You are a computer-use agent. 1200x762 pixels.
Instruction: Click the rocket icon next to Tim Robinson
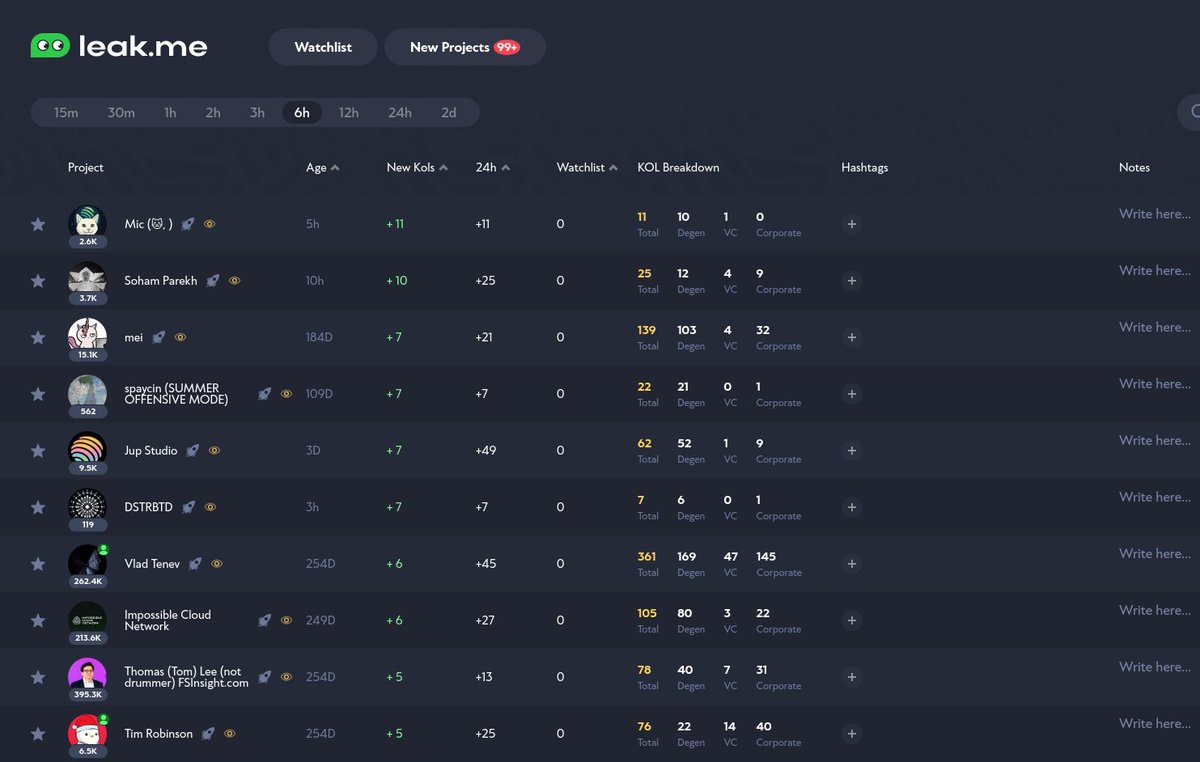coord(208,734)
